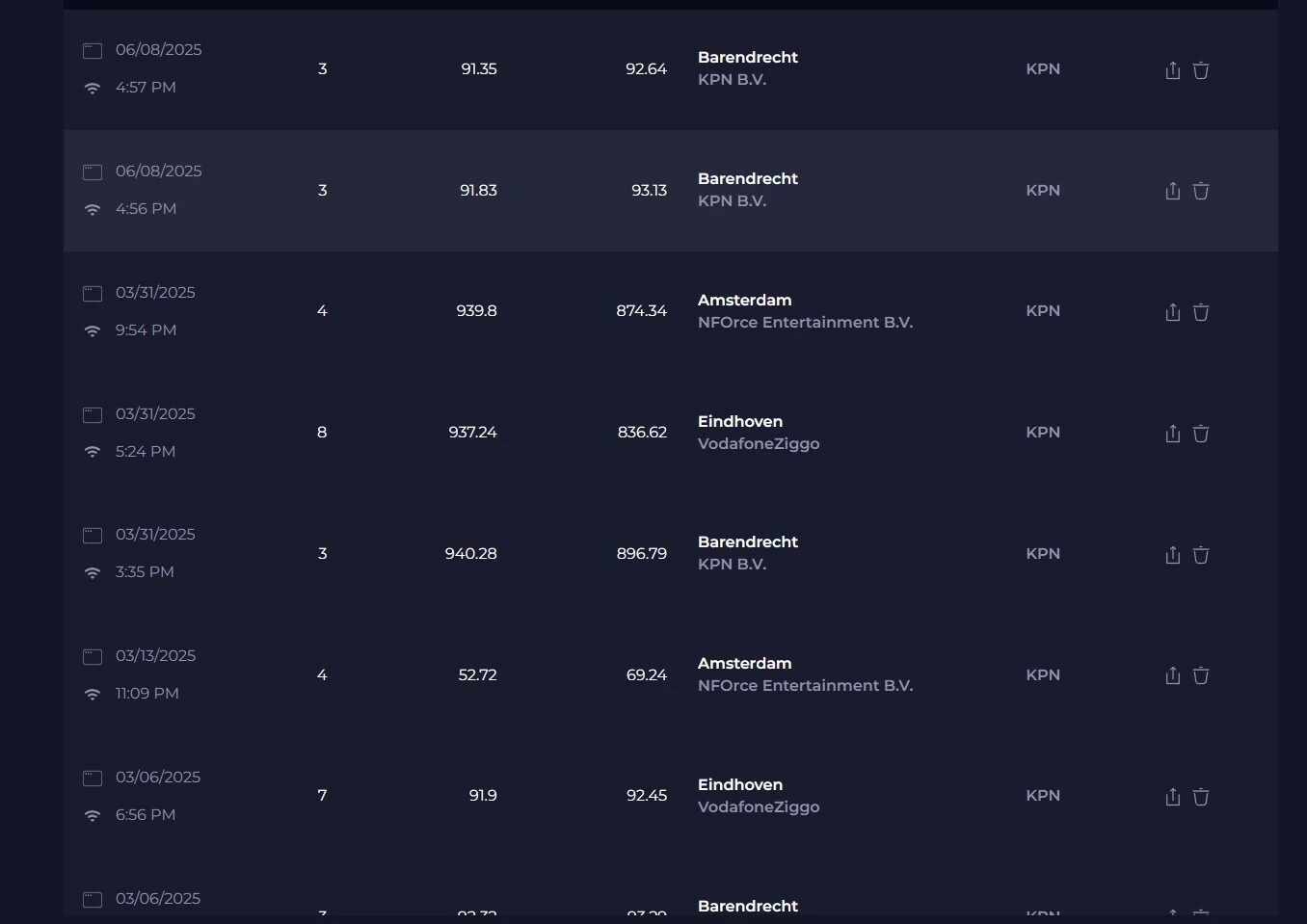Share the 03/13/2025 Amsterdam result
The width and height of the screenshot is (1307, 924).
tap(1172, 674)
